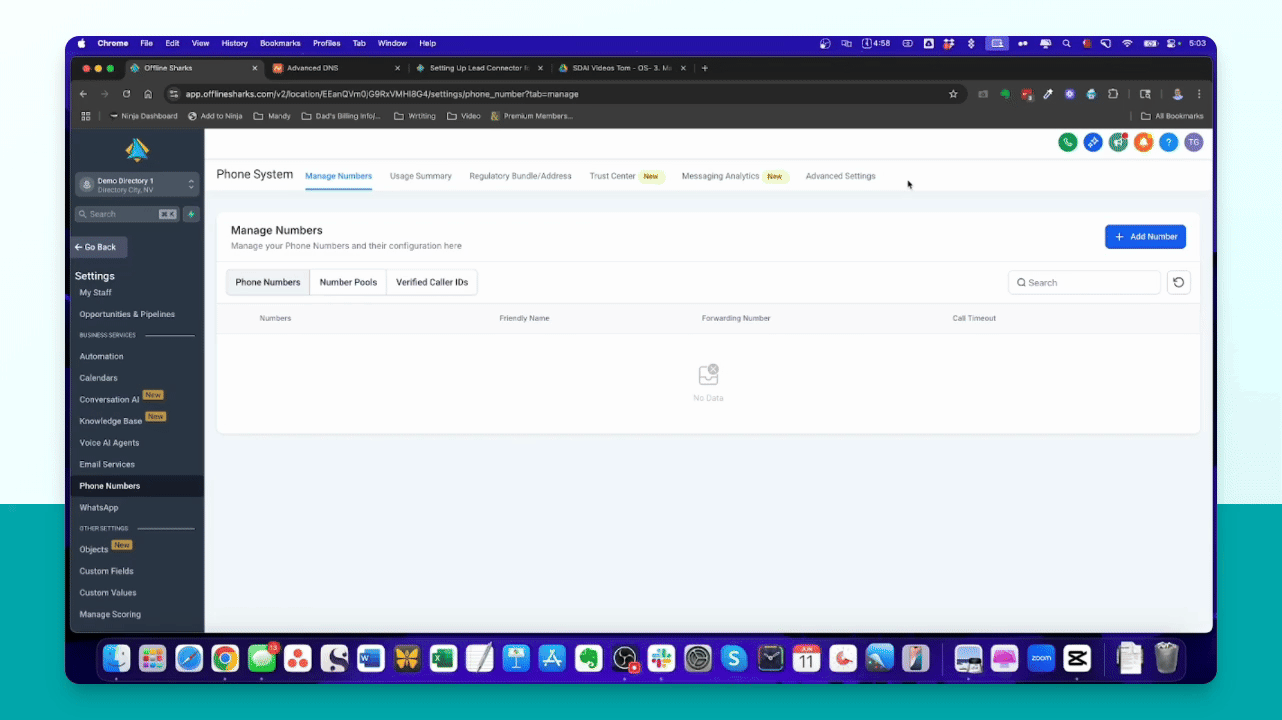The image size is (1282, 720).
Task: Go back with Chrome's back arrow
Action: click(83, 94)
